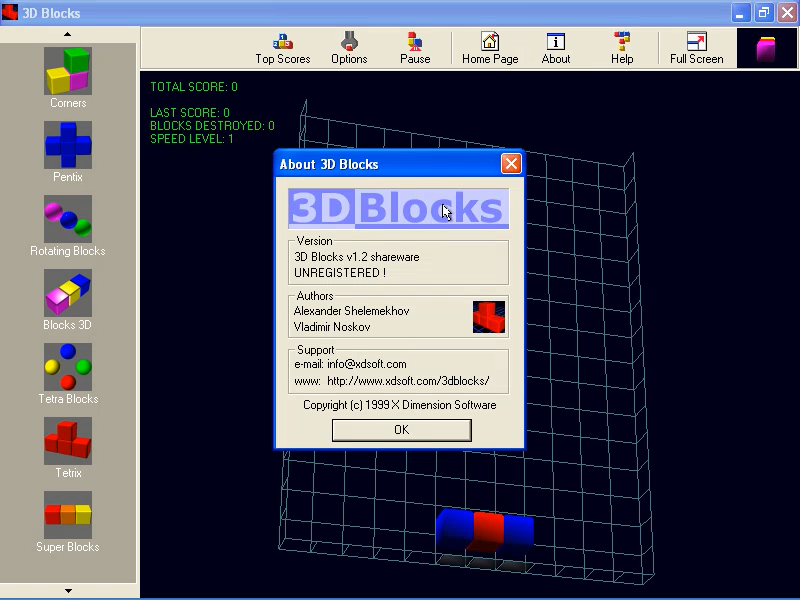Open the About dialog
The image size is (800, 600).
[x=555, y=47]
